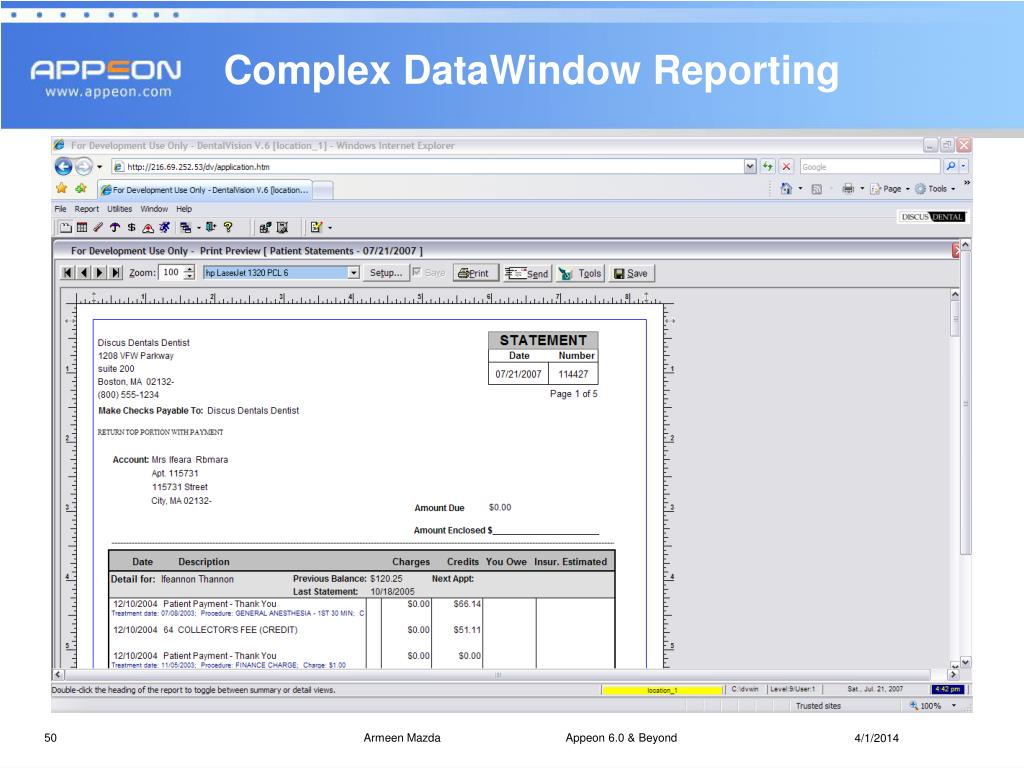Click the pencil toolbar icon
Image resolution: width=1024 pixels, height=768 pixels.
click(98, 227)
